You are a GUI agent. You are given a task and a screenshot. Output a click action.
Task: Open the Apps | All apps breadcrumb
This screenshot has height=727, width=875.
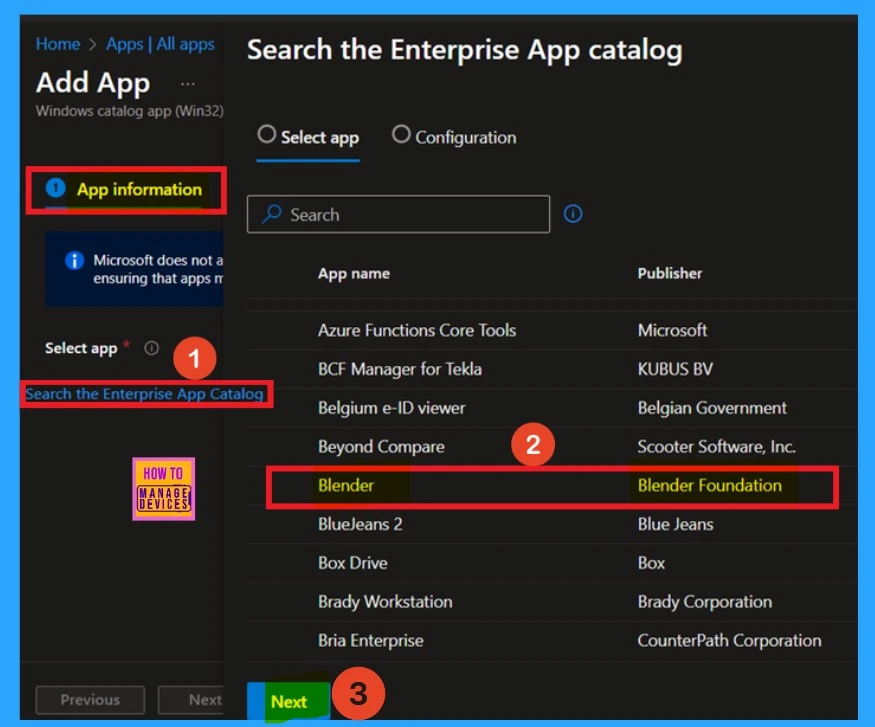160,44
